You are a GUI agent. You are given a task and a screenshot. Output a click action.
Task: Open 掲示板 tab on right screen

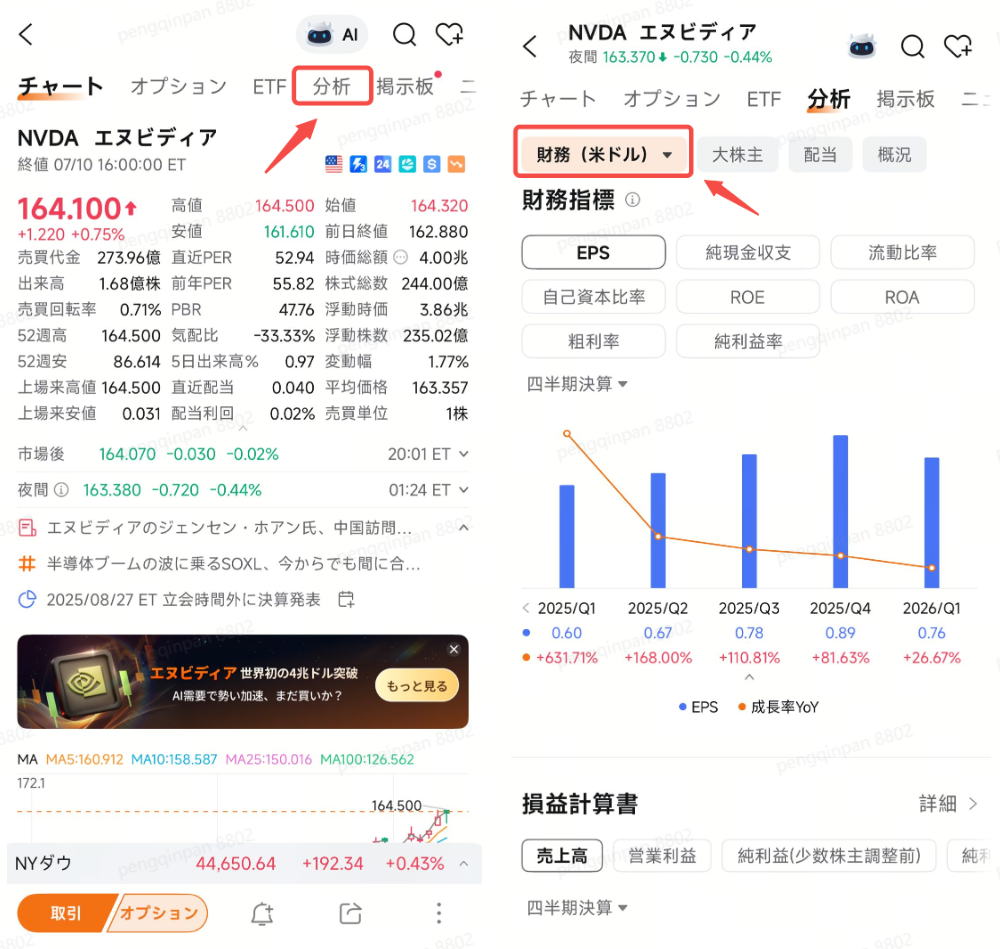tap(906, 99)
